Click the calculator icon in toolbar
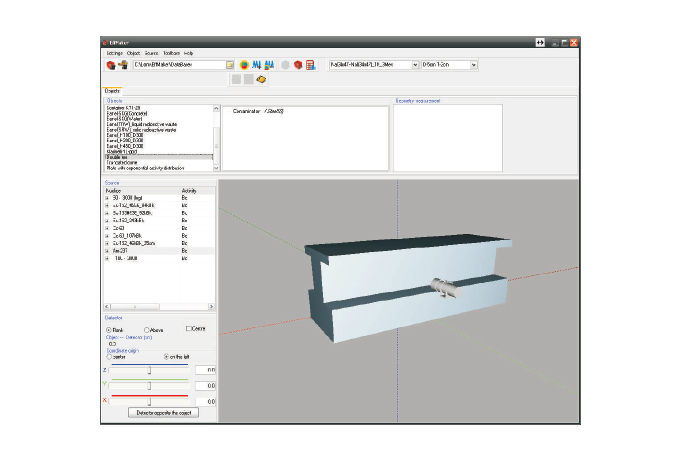The width and height of the screenshot is (680, 460). coord(311,65)
